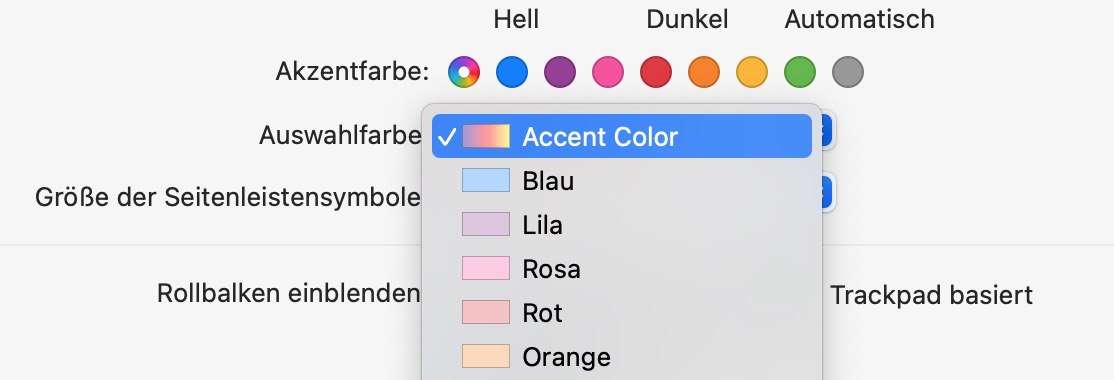Open the Größe der Seitenleistensymbole dropdown
The width and height of the screenshot is (1114, 380).
pos(828,192)
